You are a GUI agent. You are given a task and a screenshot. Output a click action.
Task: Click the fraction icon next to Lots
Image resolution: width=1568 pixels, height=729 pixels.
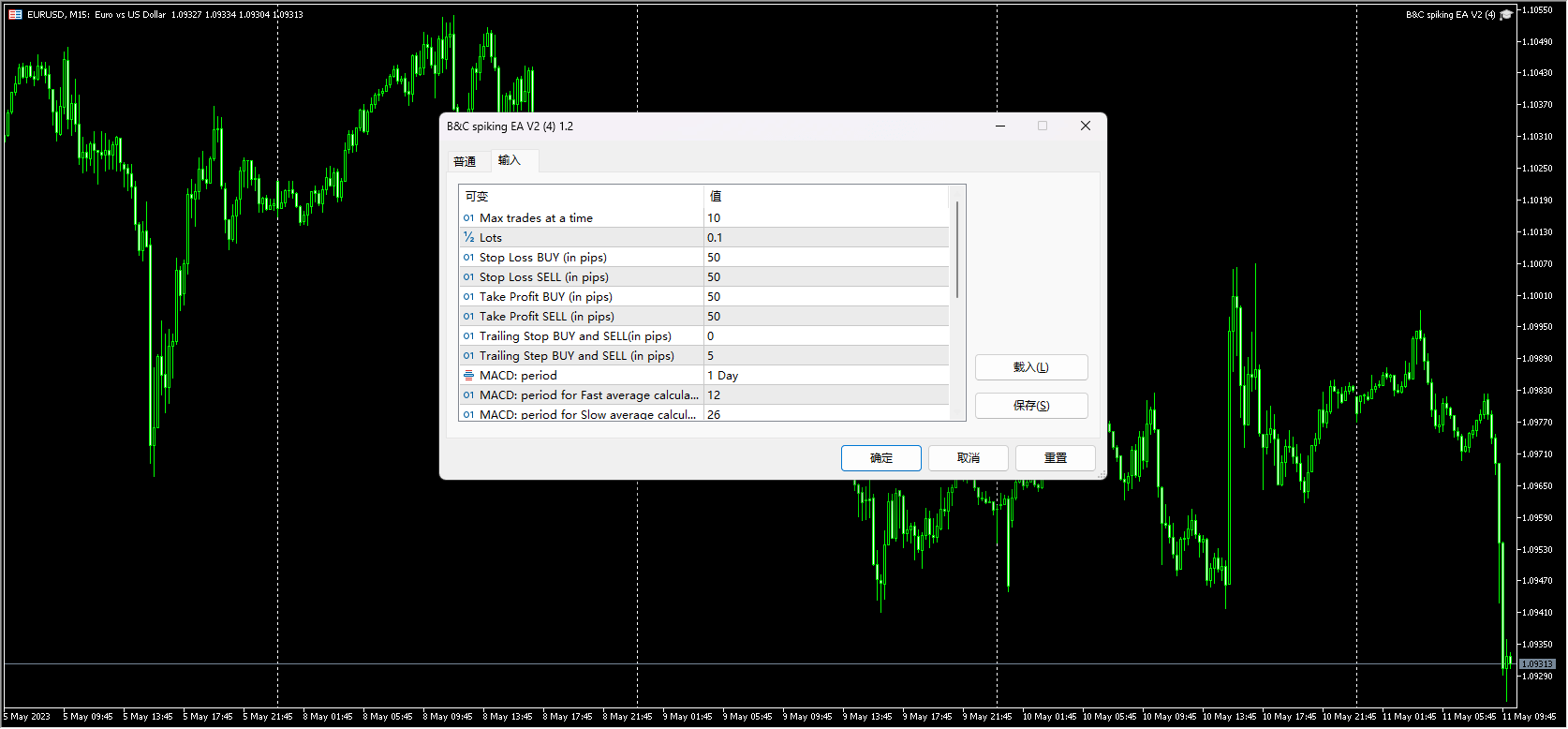468,238
